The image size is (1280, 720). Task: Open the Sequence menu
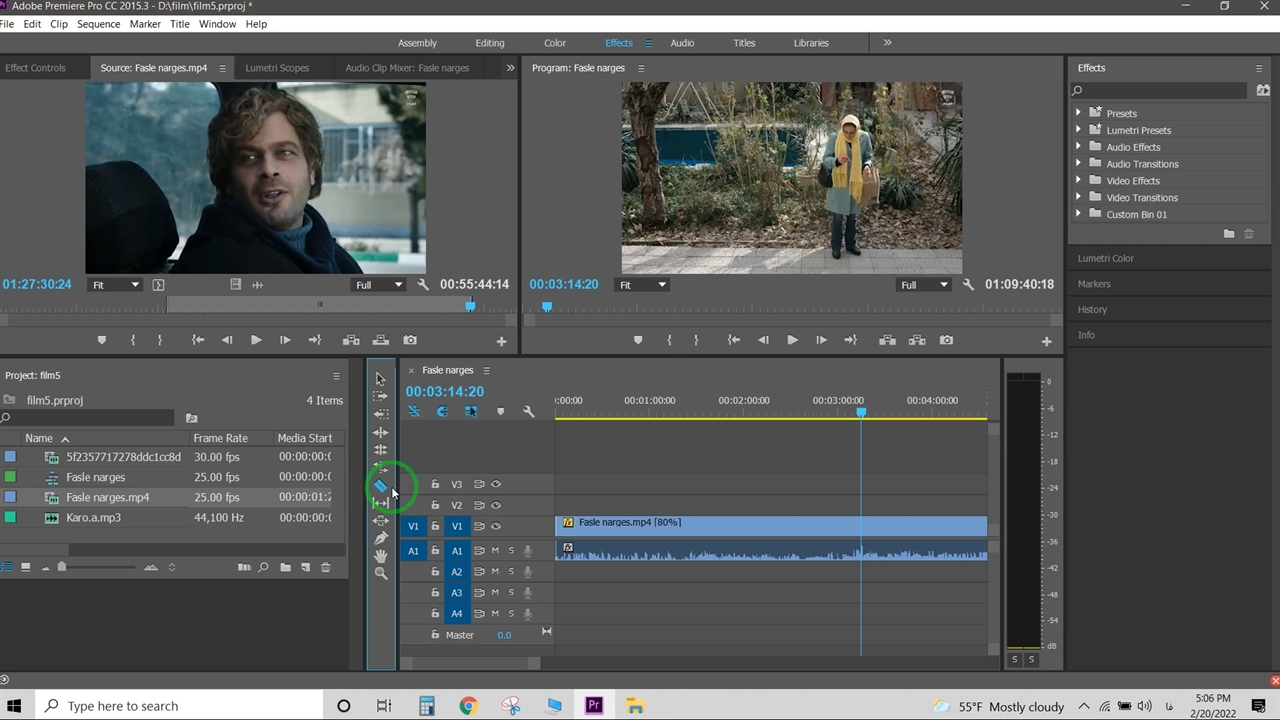tap(98, 24)
